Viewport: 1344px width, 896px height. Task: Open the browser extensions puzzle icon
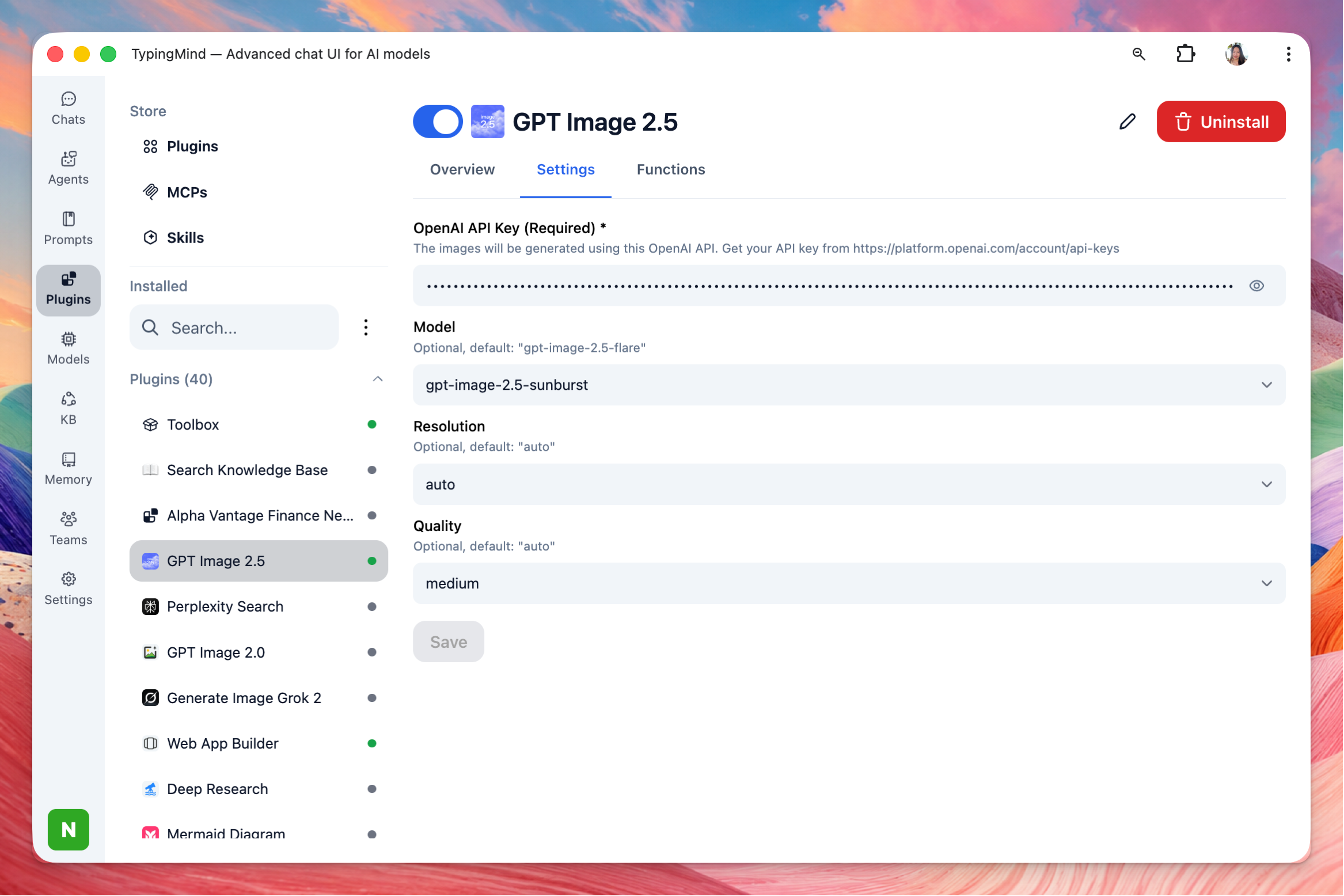(x=1185, y=54)
